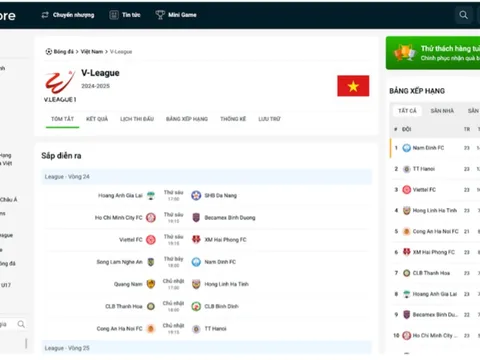Click the V.League 1 logo
Screen dimensions: 480x360
pyautogui.click(x=60, y=86)
